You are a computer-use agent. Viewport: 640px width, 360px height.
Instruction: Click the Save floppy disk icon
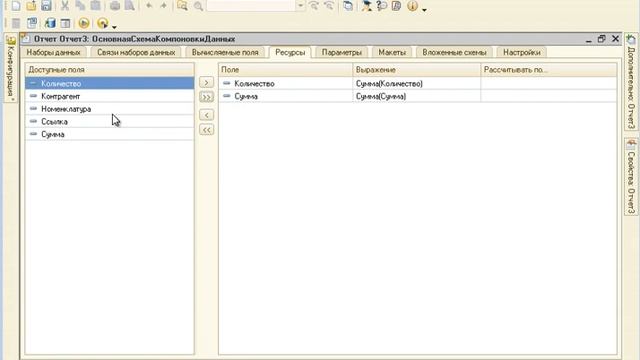tap(46, 6)
